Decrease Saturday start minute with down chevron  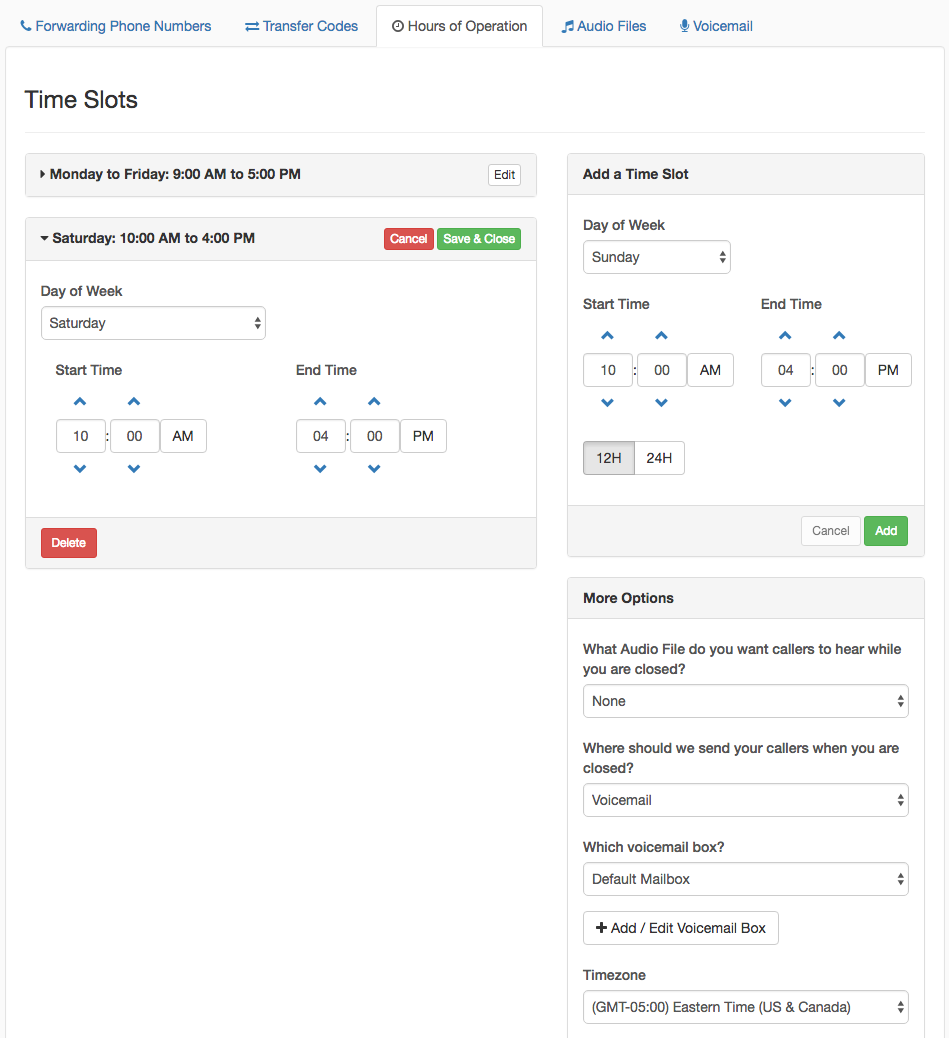[134, 469]
